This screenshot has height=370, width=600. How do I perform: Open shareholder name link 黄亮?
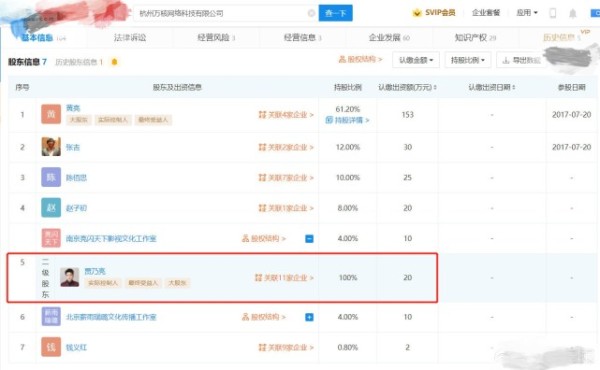point(73,108)
